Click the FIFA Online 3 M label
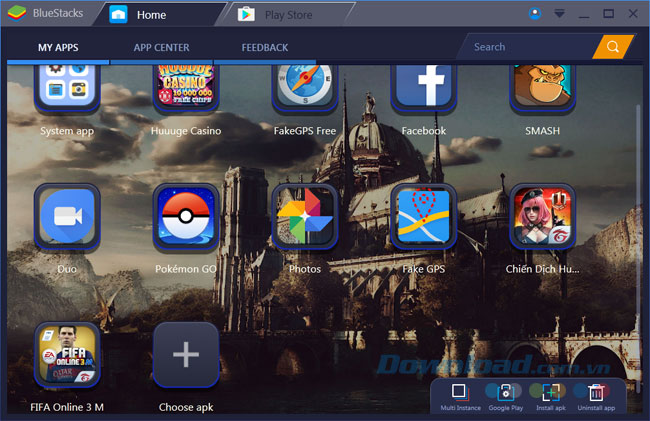 pos(67,407)
